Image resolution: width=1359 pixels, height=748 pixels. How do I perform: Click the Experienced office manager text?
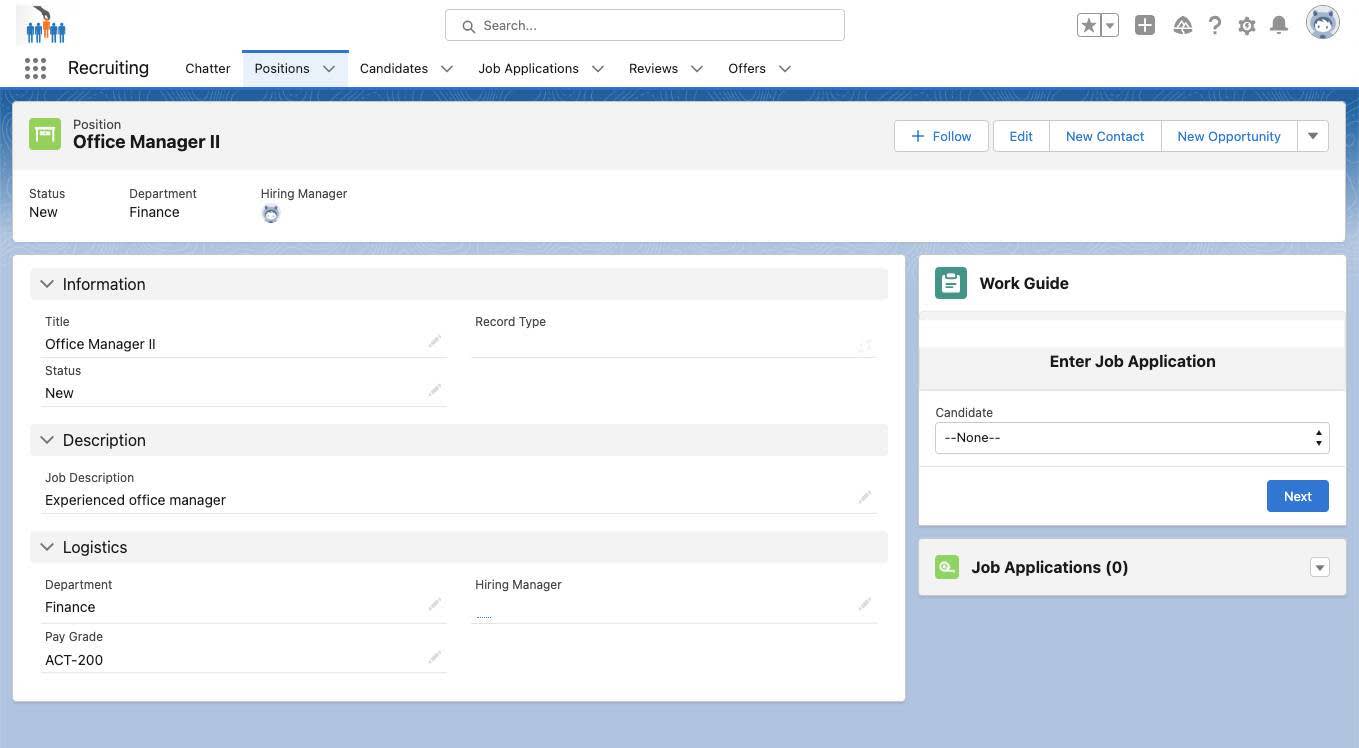tap(135, 500)
